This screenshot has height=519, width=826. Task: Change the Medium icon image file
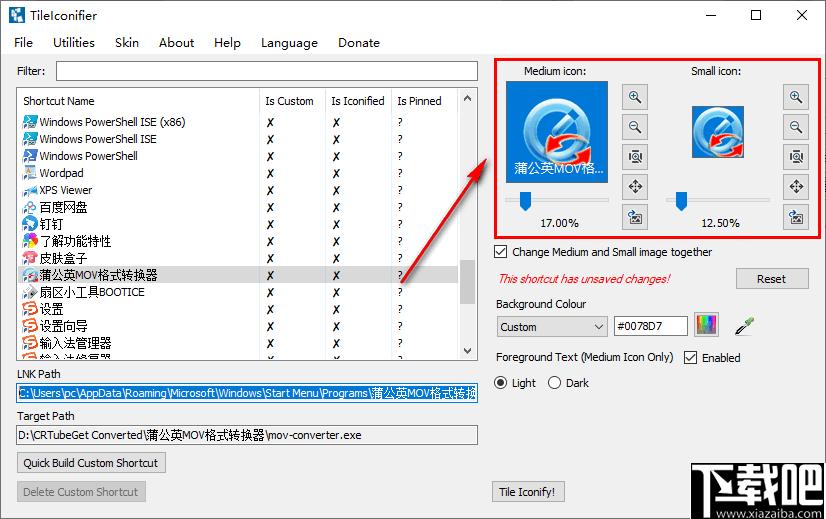click(635, 217)
